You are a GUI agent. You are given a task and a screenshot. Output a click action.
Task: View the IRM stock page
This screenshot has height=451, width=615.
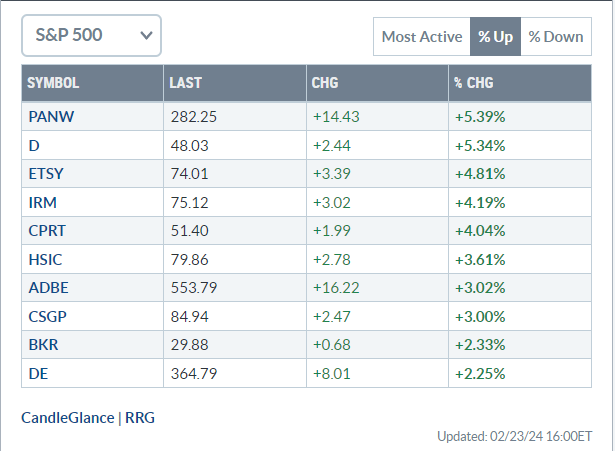42,202
